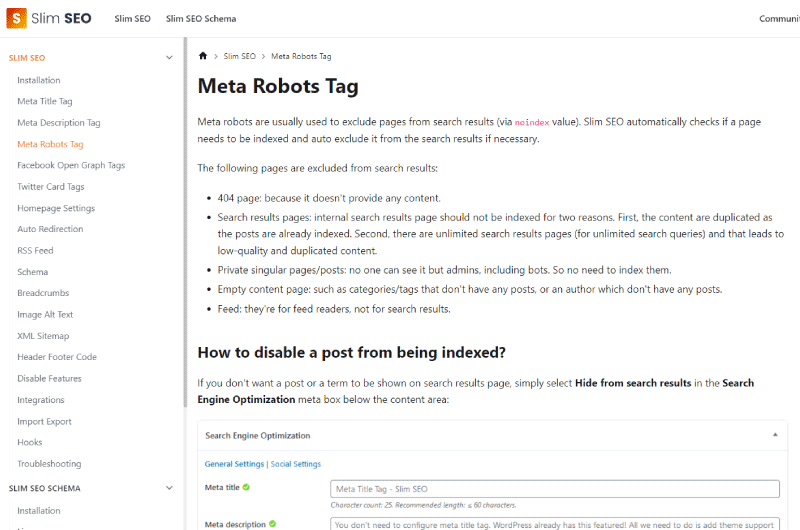Click the Meta Robots Tag page heading
Viewport: 800px width, 530px height.
278,86
